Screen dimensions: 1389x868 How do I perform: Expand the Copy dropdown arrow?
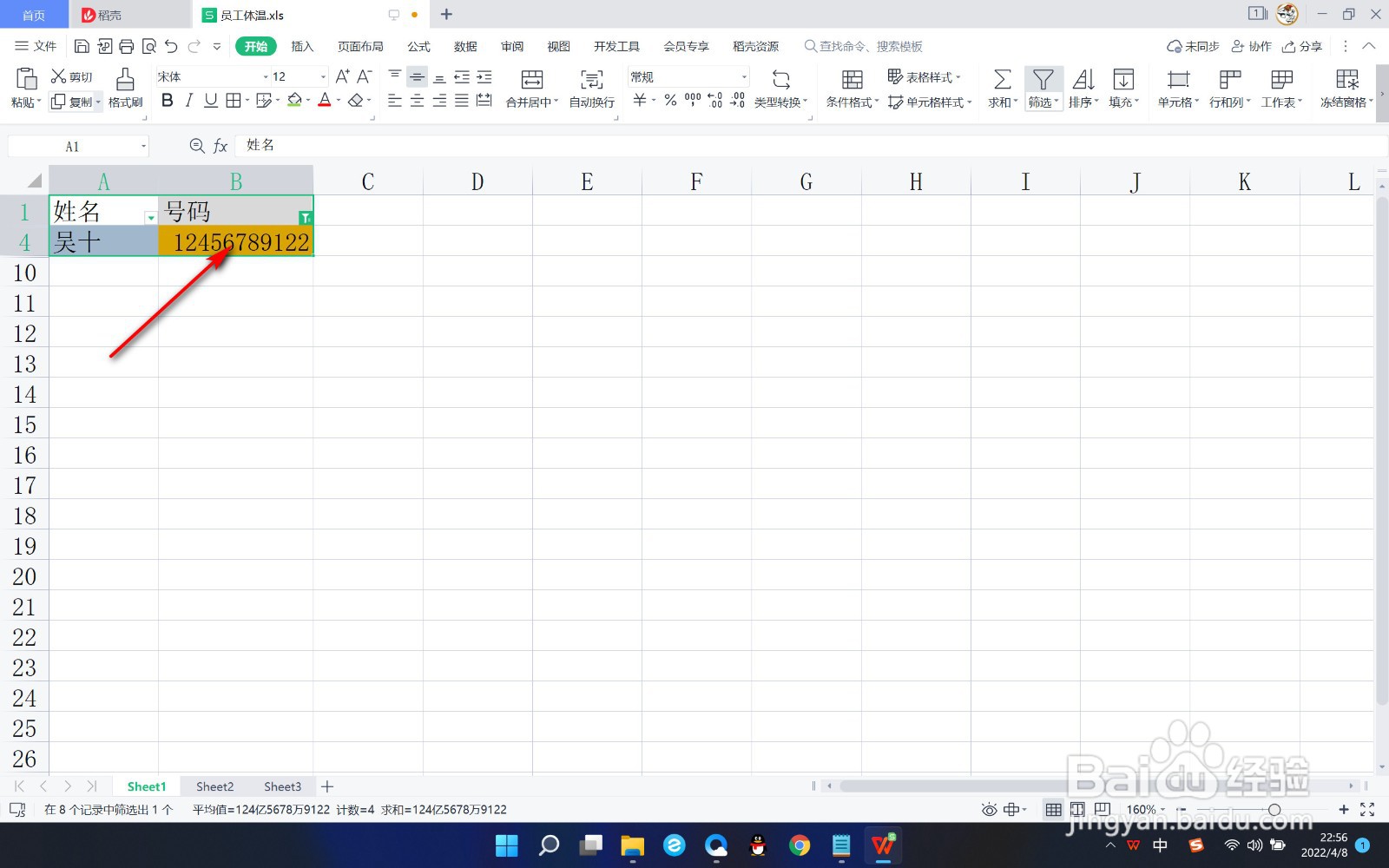pos(98,102)
